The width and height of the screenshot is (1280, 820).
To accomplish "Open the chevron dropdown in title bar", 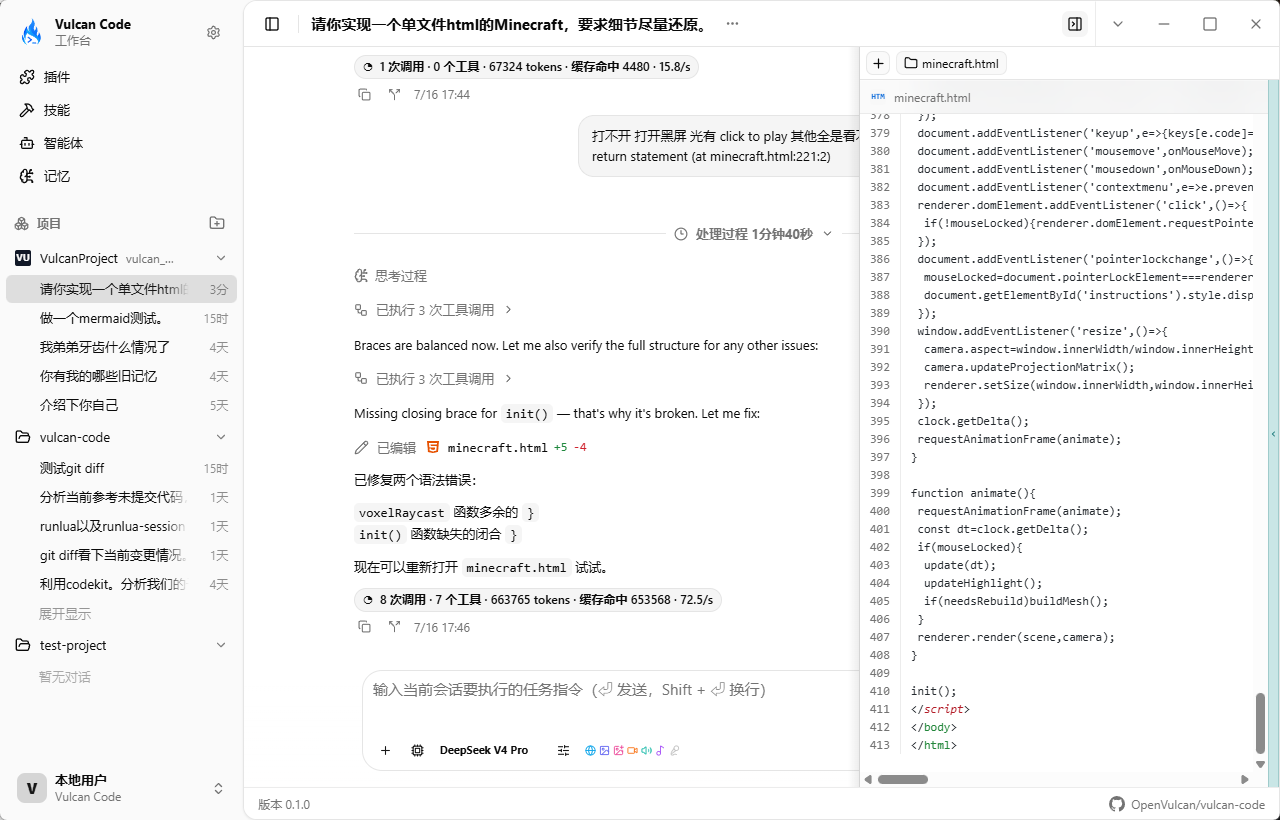I will 1118,24.
